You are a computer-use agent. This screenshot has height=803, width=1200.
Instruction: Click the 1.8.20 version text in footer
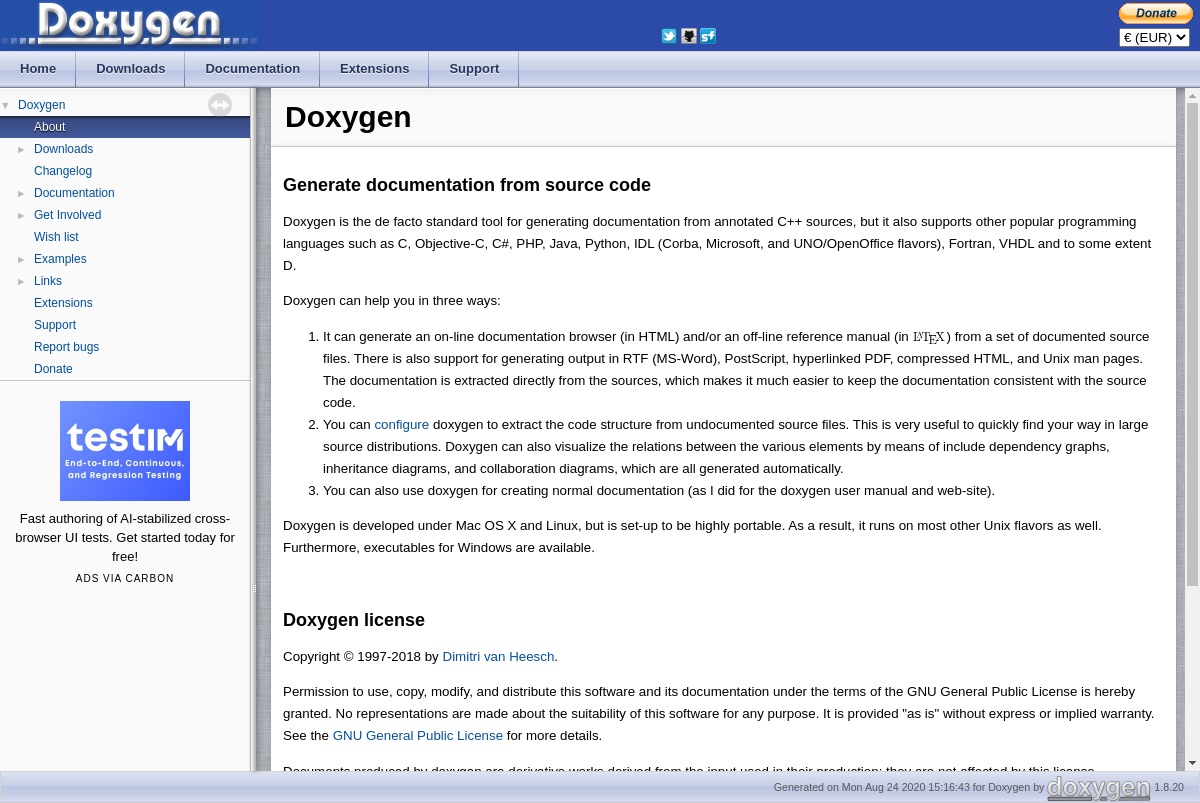pos(1169,788)
